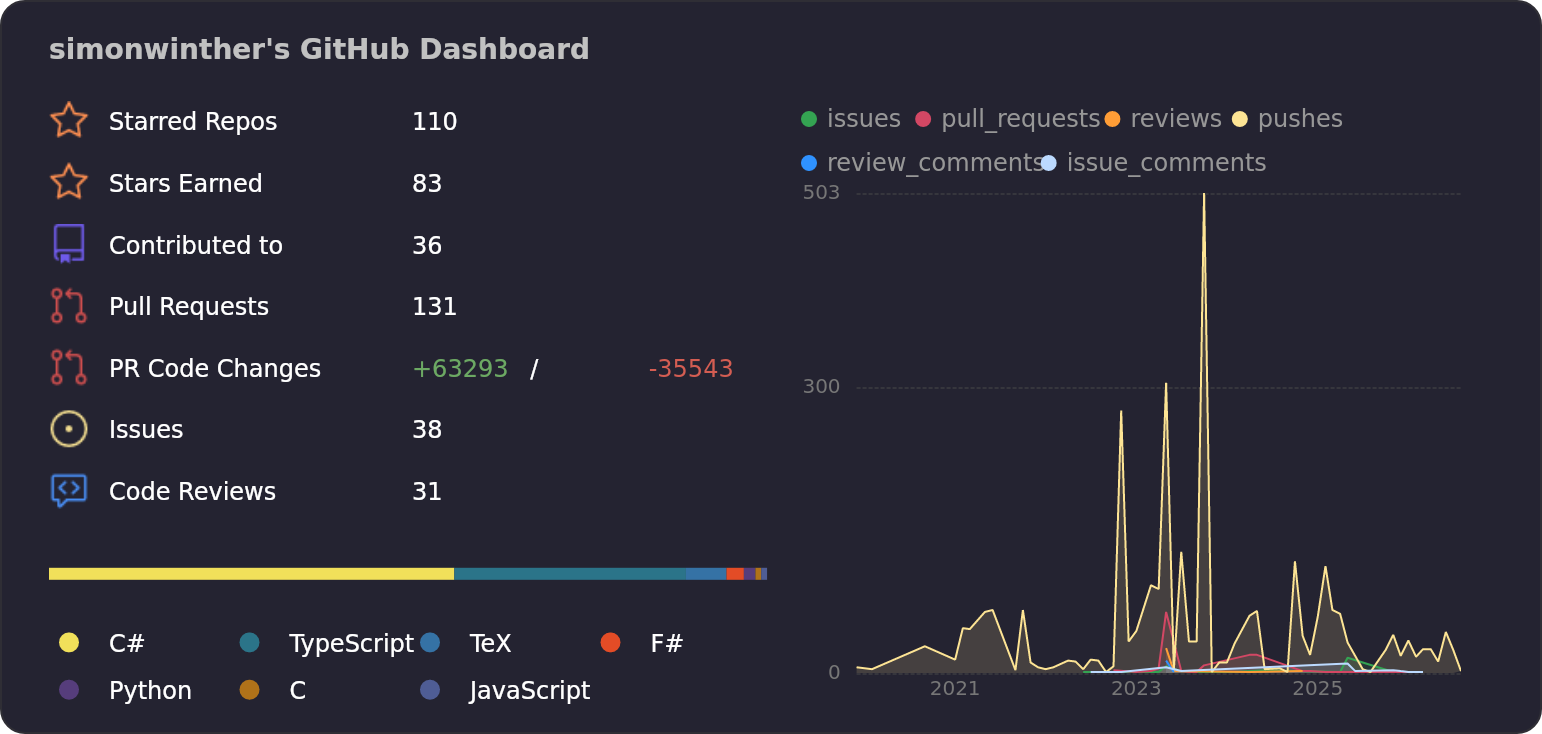
Task: Click the 2025 x-axis label
Action: (1317, 689)
